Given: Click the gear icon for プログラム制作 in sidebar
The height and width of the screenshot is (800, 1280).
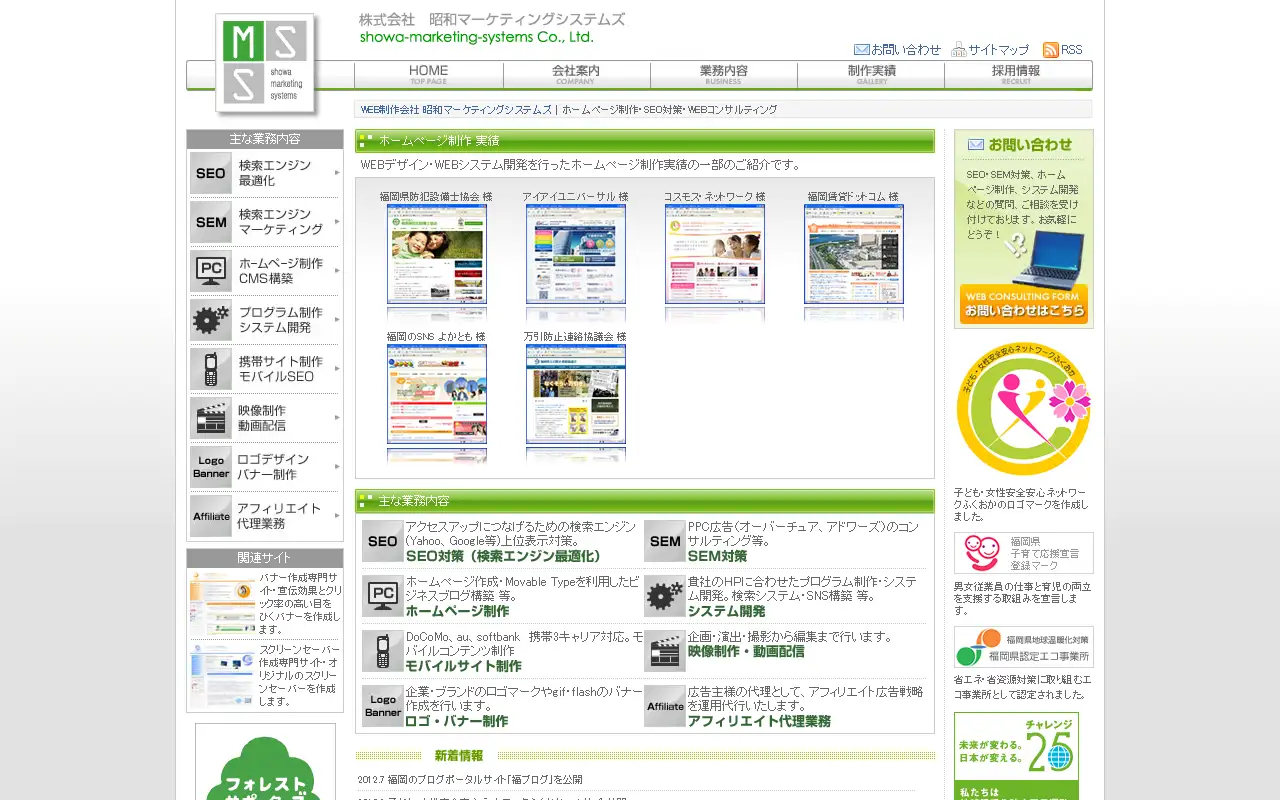Looking at the screenshot, I should (211, 320).
